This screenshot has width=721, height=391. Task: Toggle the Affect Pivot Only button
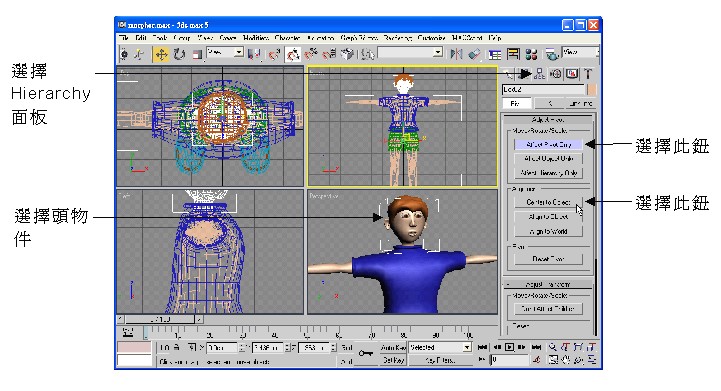548,144
